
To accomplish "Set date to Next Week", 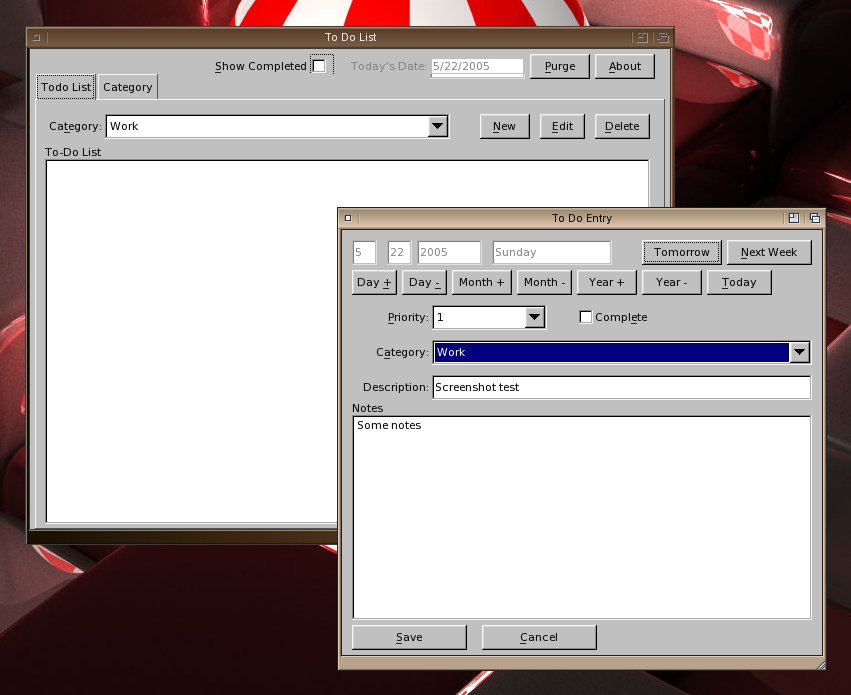I will tap(769, 252).
